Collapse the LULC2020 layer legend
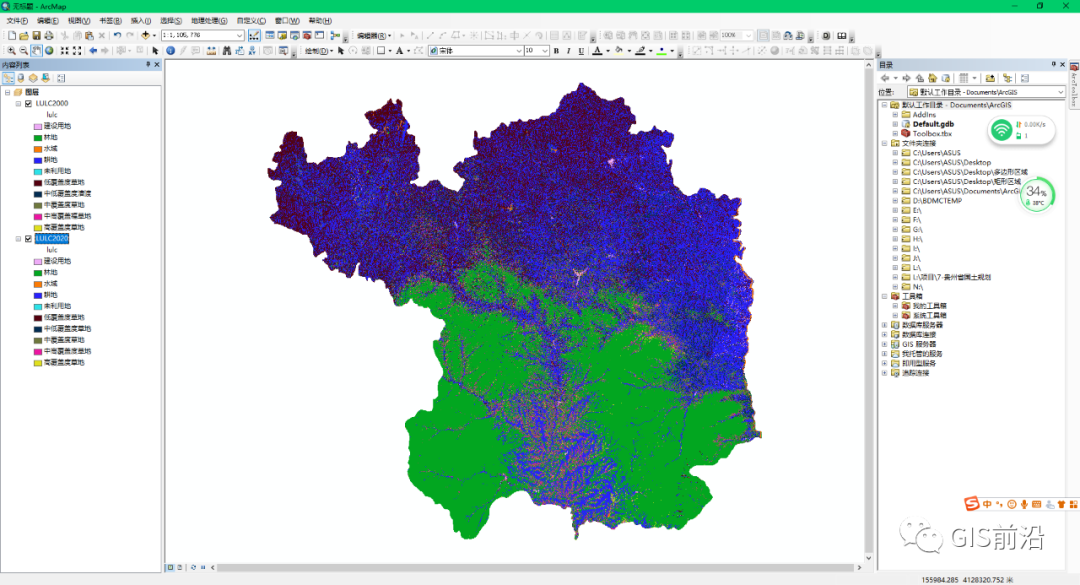This screenshot has height=585, width=1080. tap(19, 238)
